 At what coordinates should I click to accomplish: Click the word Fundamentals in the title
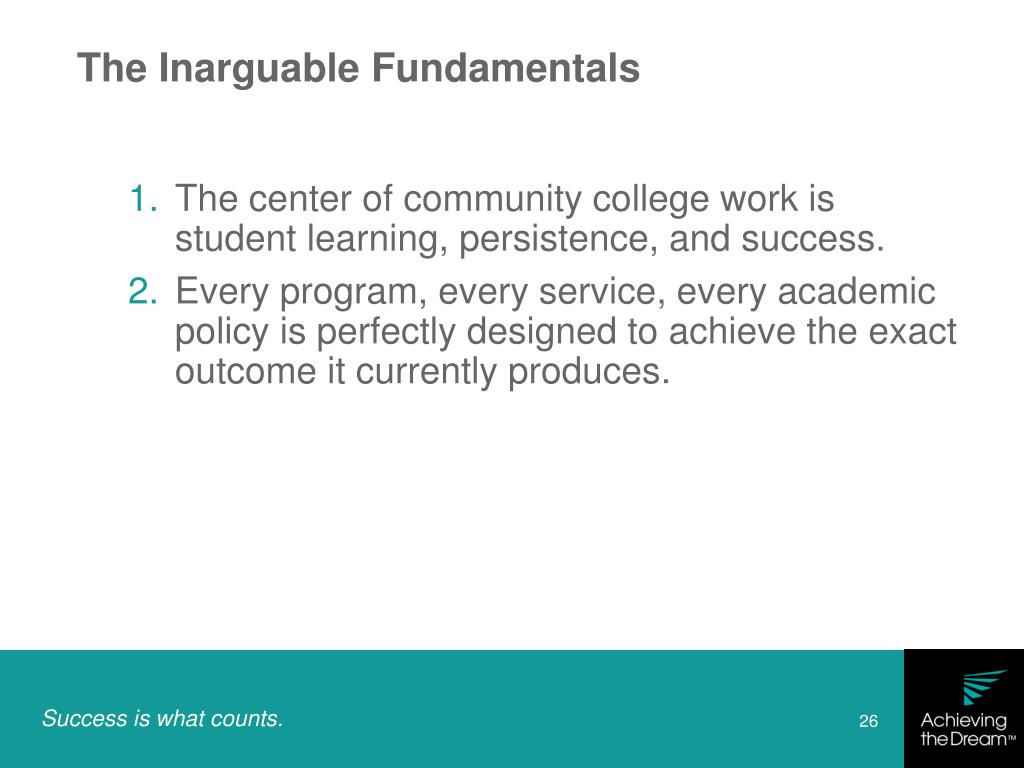coord(506,67)
